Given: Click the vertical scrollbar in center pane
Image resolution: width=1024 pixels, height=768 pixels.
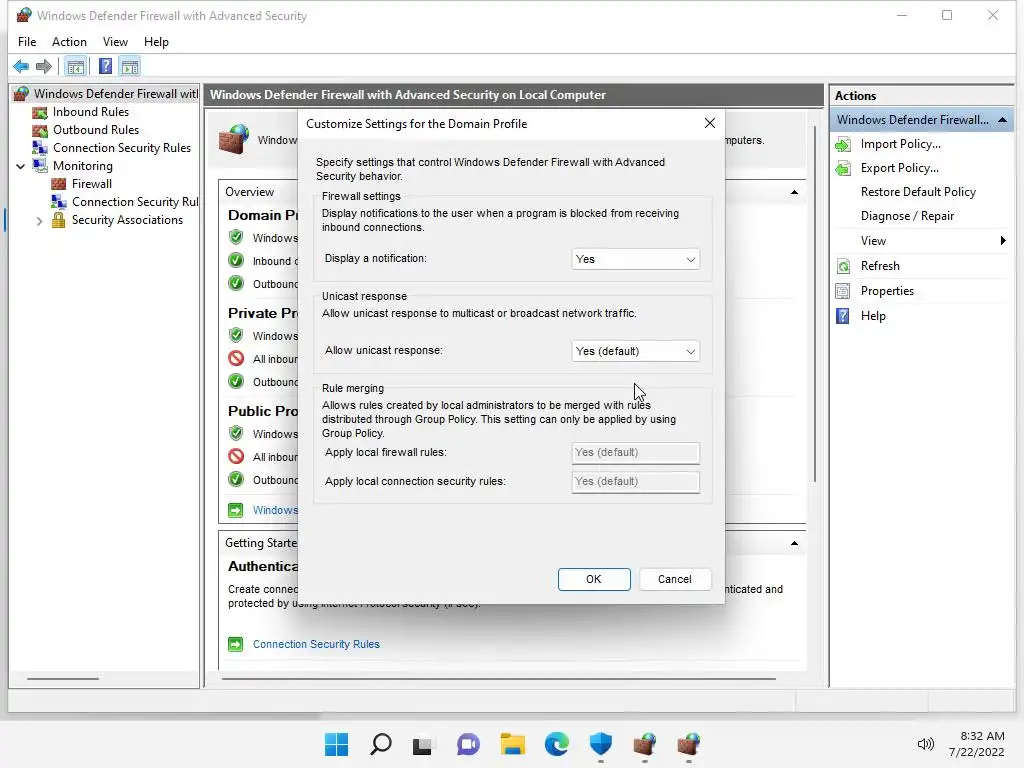Looking at the screenshot, I should tap(815, 304).
